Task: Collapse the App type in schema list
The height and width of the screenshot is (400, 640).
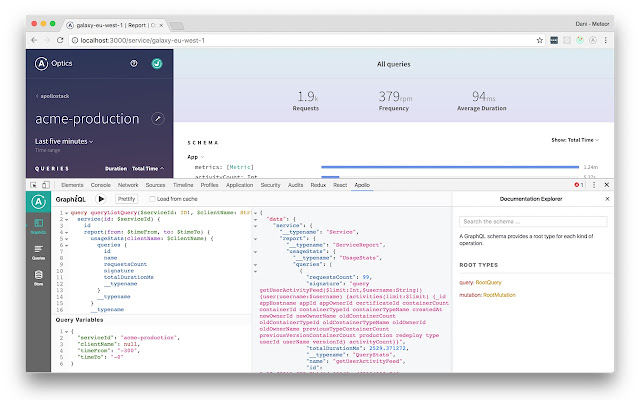Action: (x=196, y=157)
